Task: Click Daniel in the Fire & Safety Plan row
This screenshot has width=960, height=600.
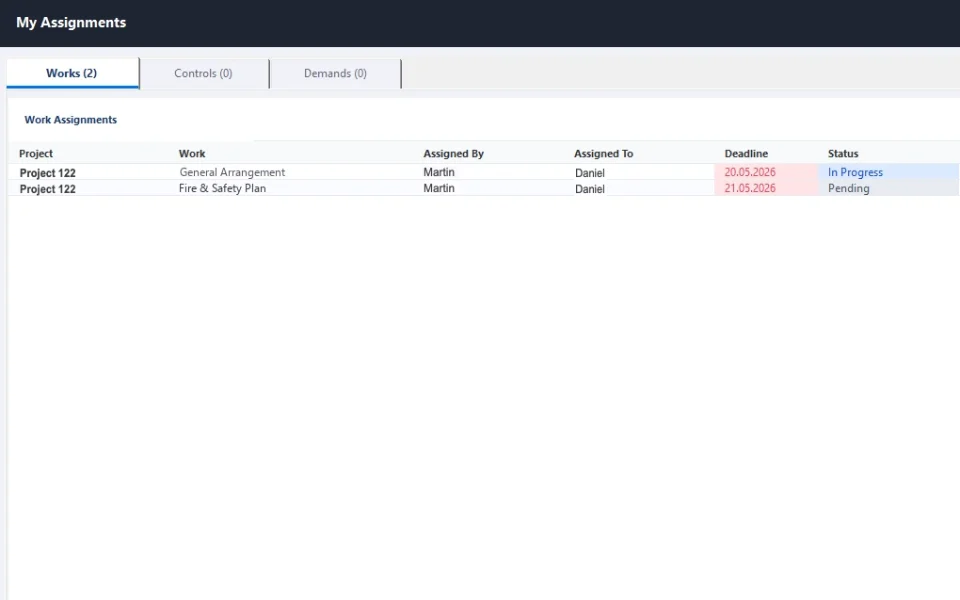Action: (x=590, y=189)
